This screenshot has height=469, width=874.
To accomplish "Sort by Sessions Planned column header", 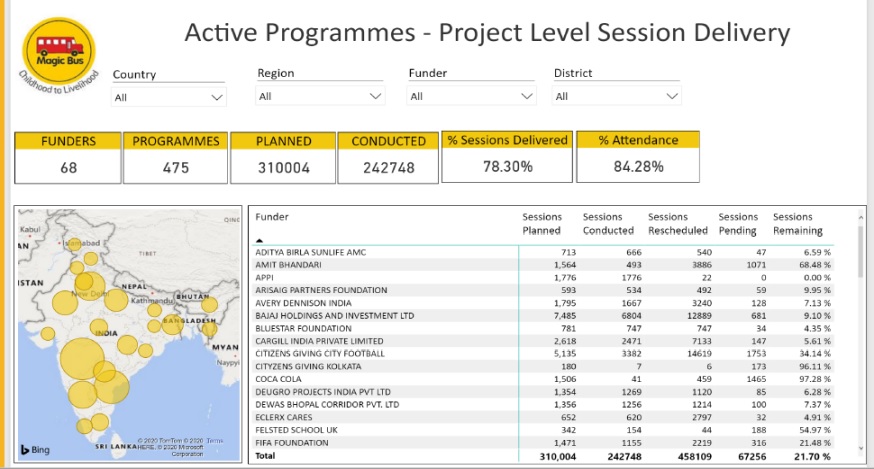I will click(x=542, y=223).
